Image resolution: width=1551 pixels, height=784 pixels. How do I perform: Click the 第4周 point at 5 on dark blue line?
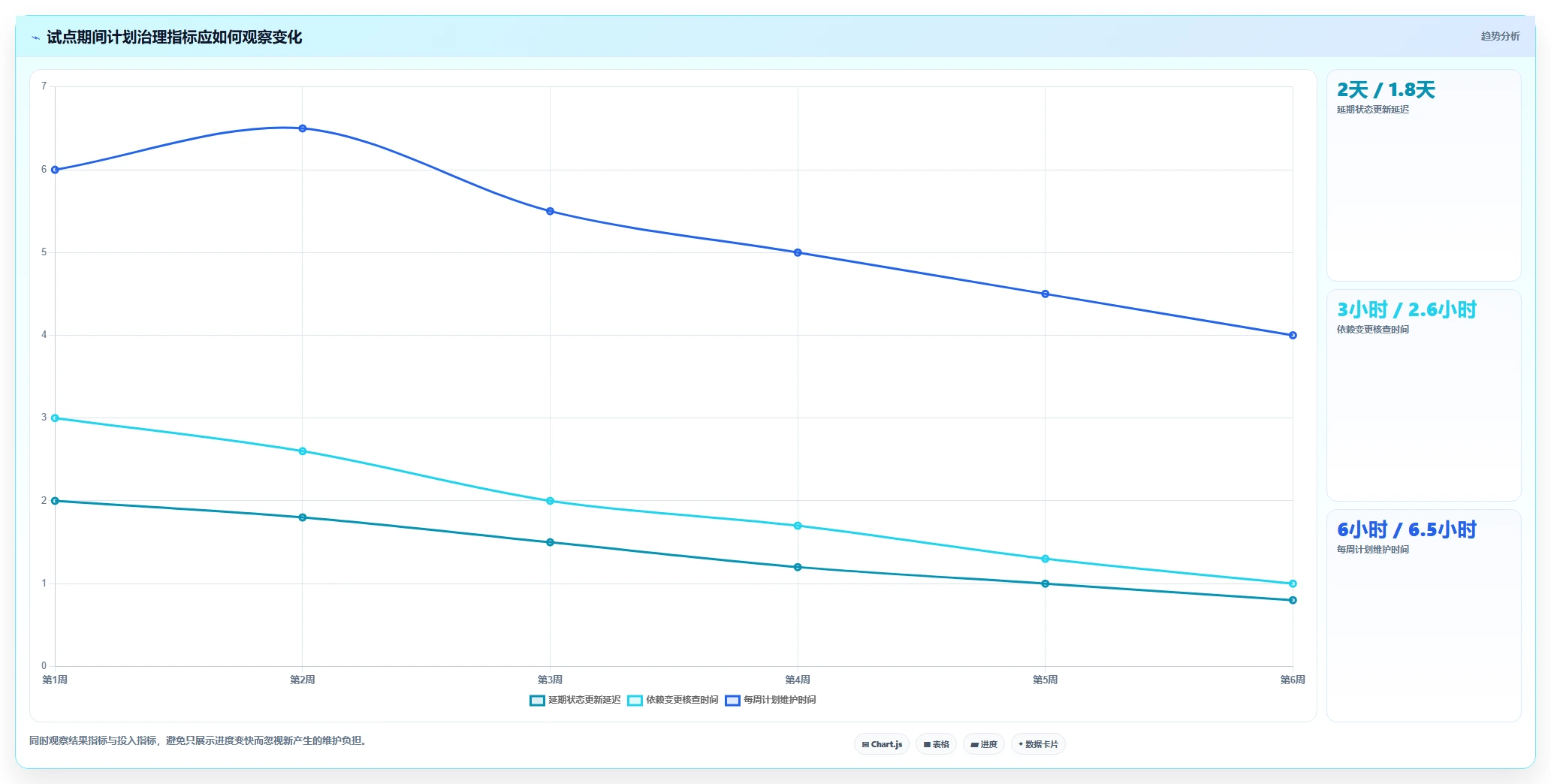(x=798, y=252)
